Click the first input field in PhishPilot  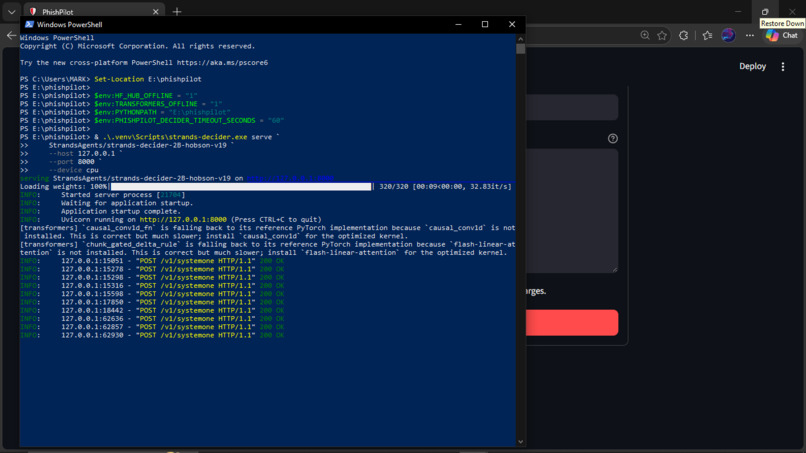point(572,107)
